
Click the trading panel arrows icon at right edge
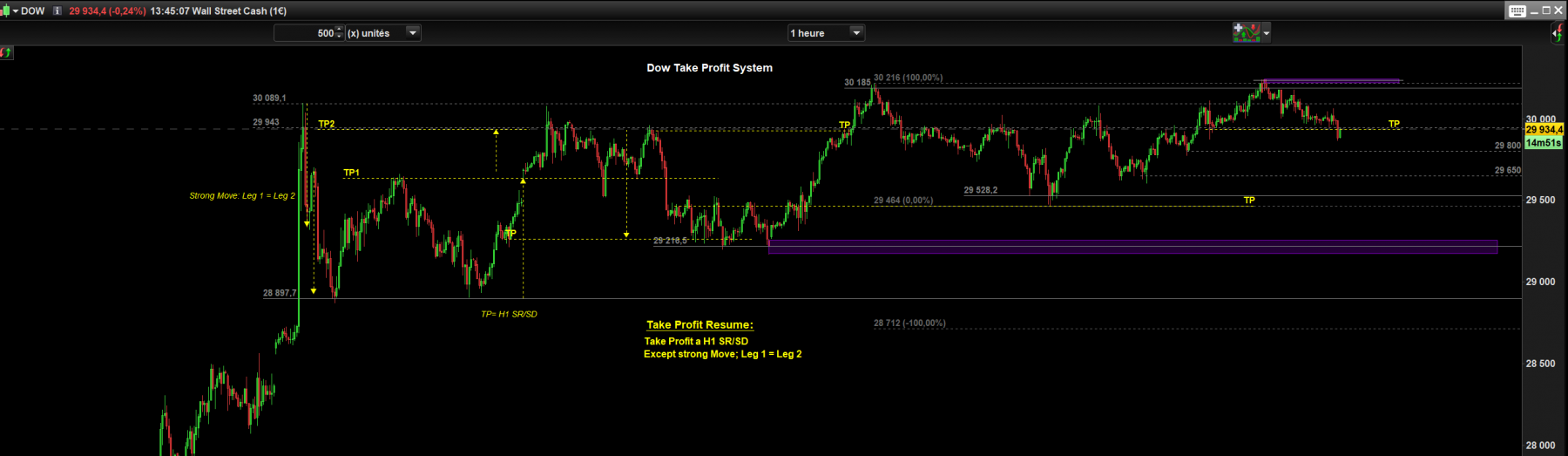click(x=1558, y=33)
